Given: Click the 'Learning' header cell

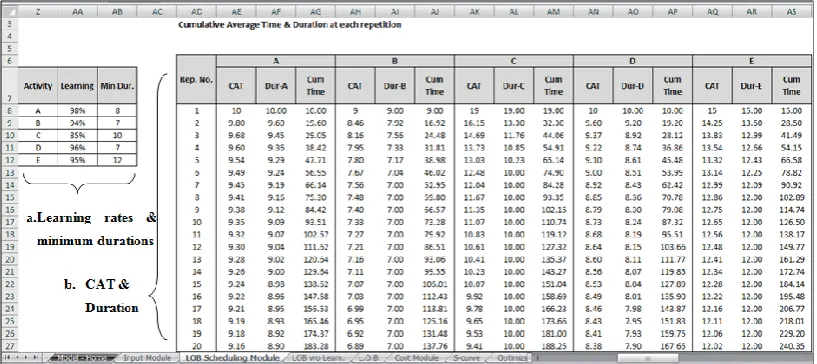Looking at the screenshot, I should 77,85.
